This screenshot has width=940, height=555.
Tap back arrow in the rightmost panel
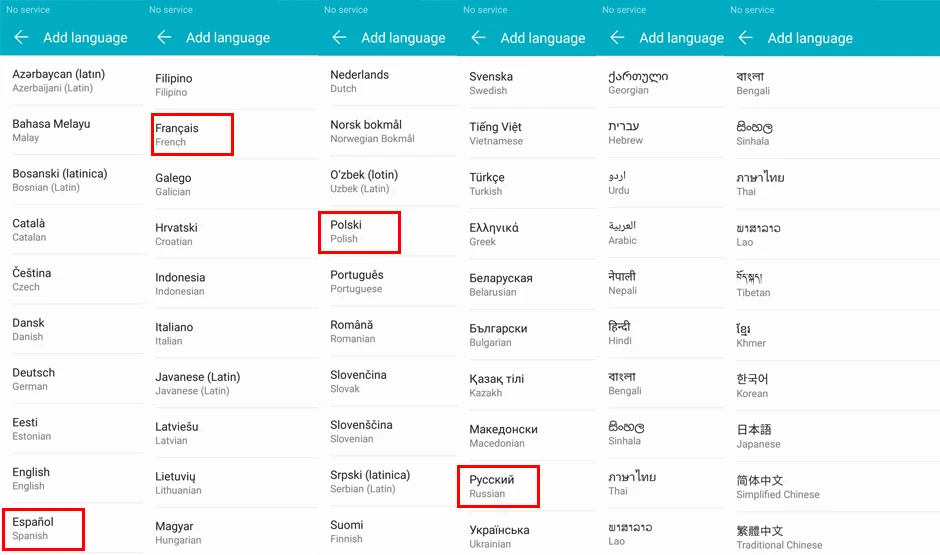click(x=745, y=38)
